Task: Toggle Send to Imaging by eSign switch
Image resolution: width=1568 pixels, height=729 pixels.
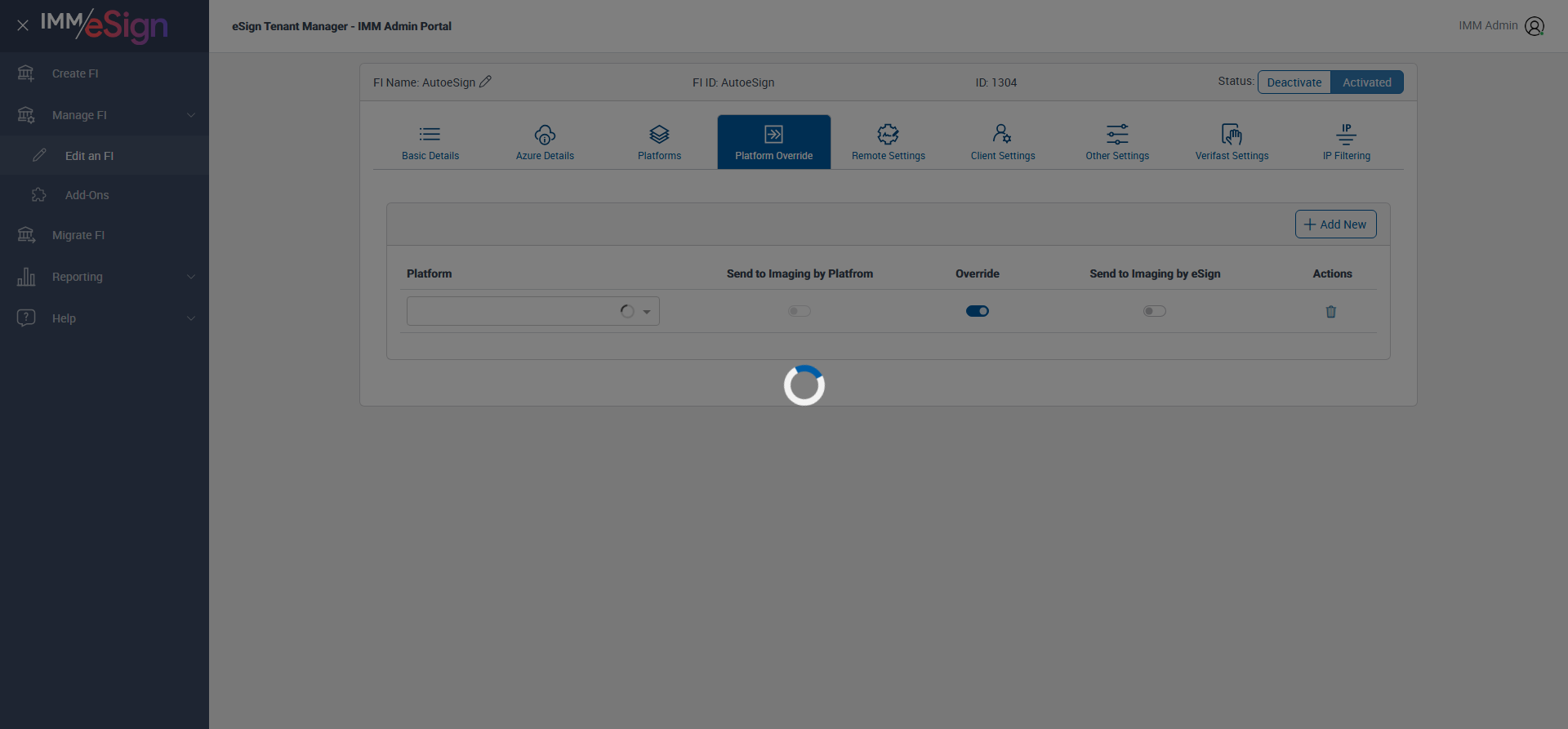Action: (1155, 311)
